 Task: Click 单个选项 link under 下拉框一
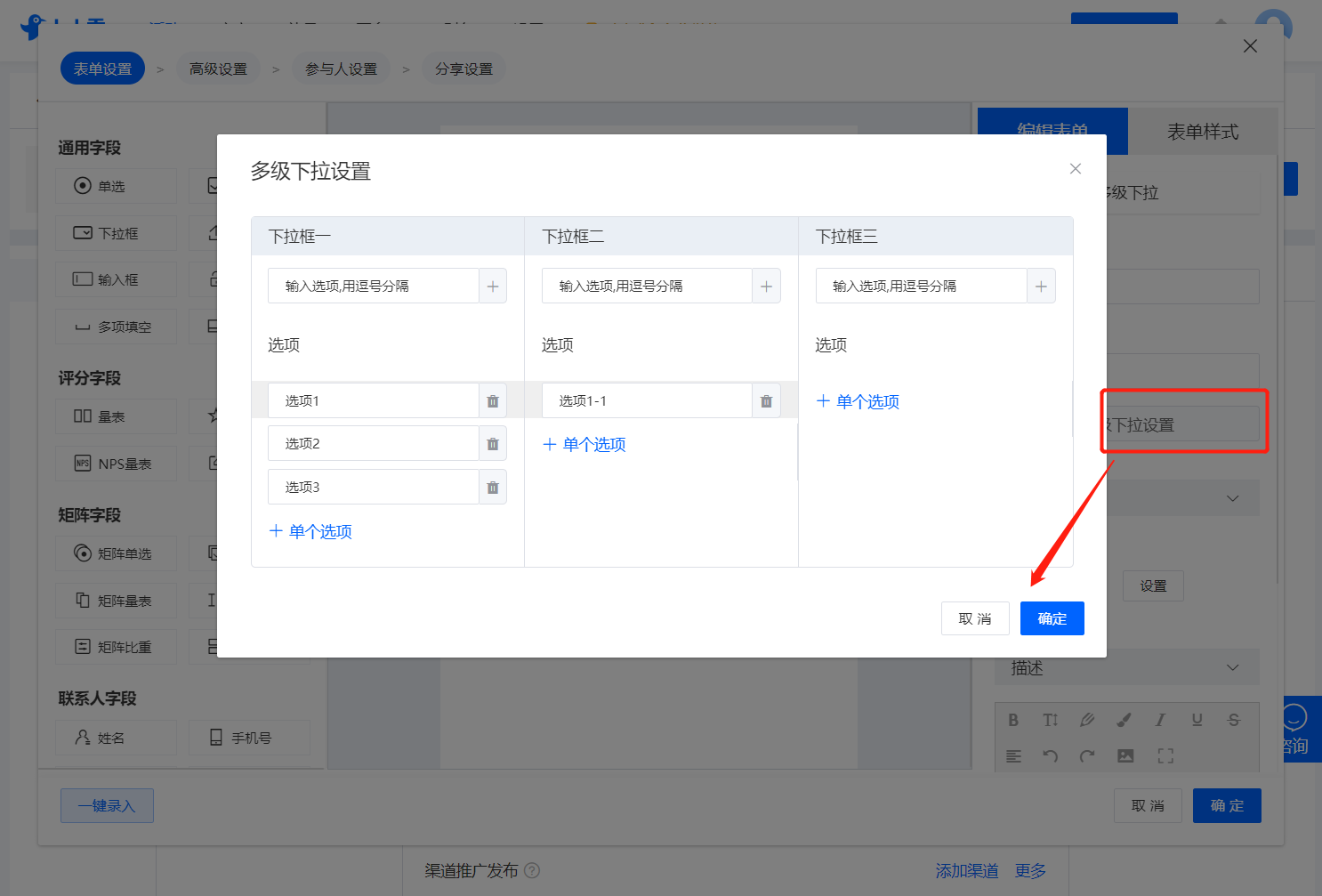coord(310,531)
